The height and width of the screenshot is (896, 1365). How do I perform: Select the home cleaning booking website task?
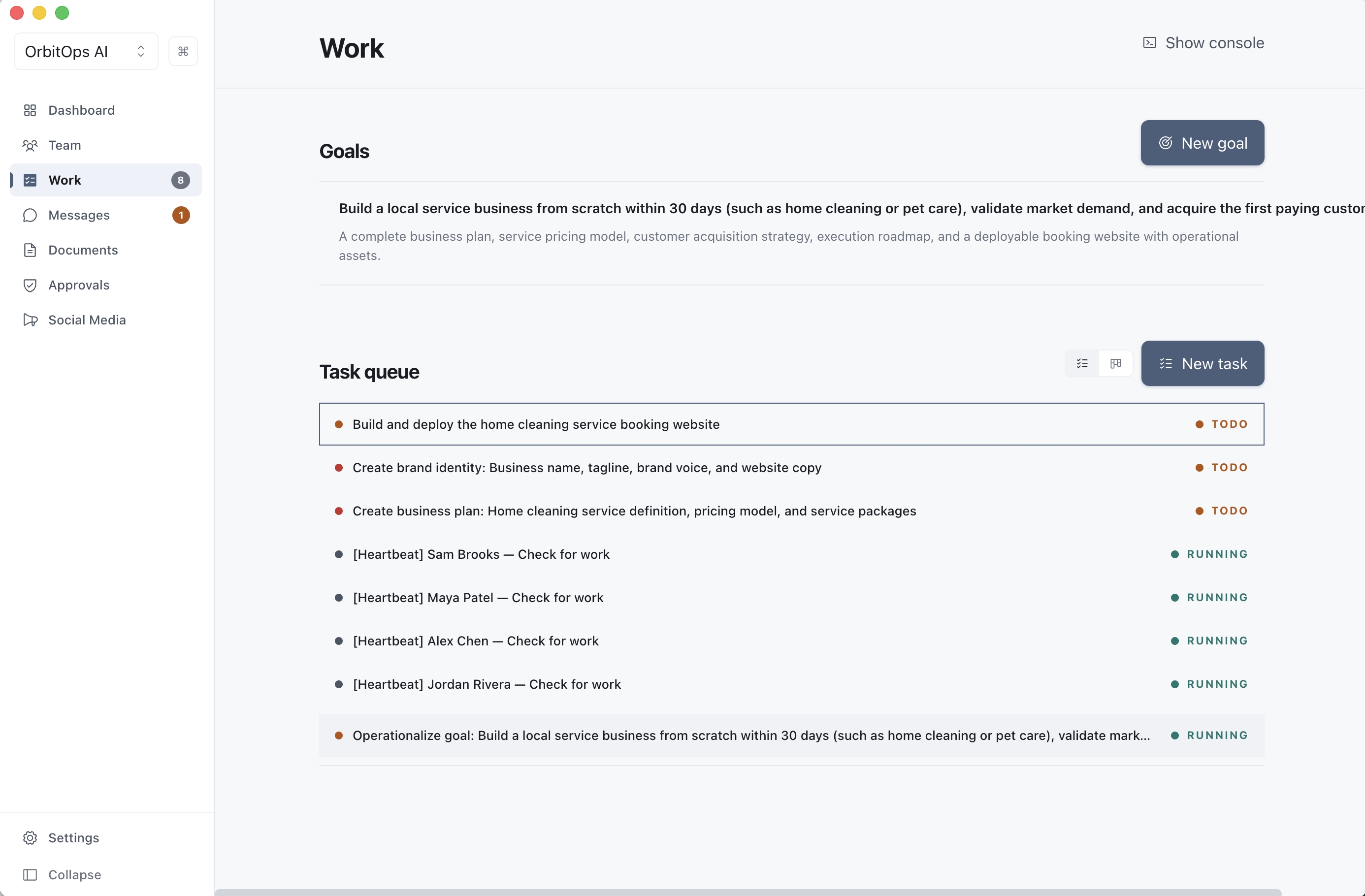(x=535, y=424)
